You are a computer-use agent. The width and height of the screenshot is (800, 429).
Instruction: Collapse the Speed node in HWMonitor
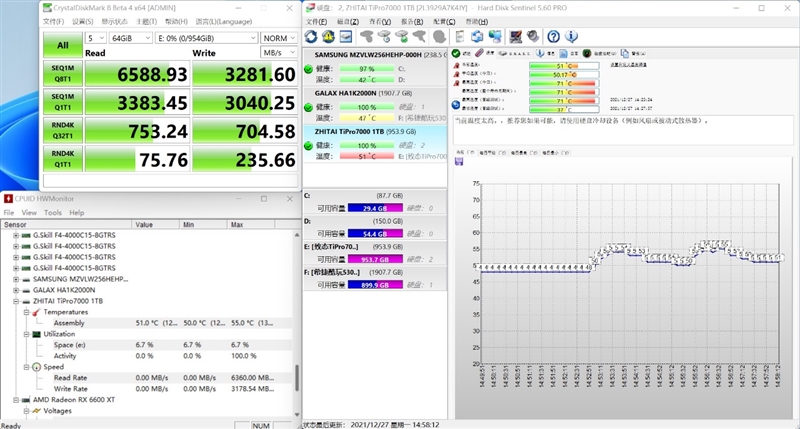26,367
